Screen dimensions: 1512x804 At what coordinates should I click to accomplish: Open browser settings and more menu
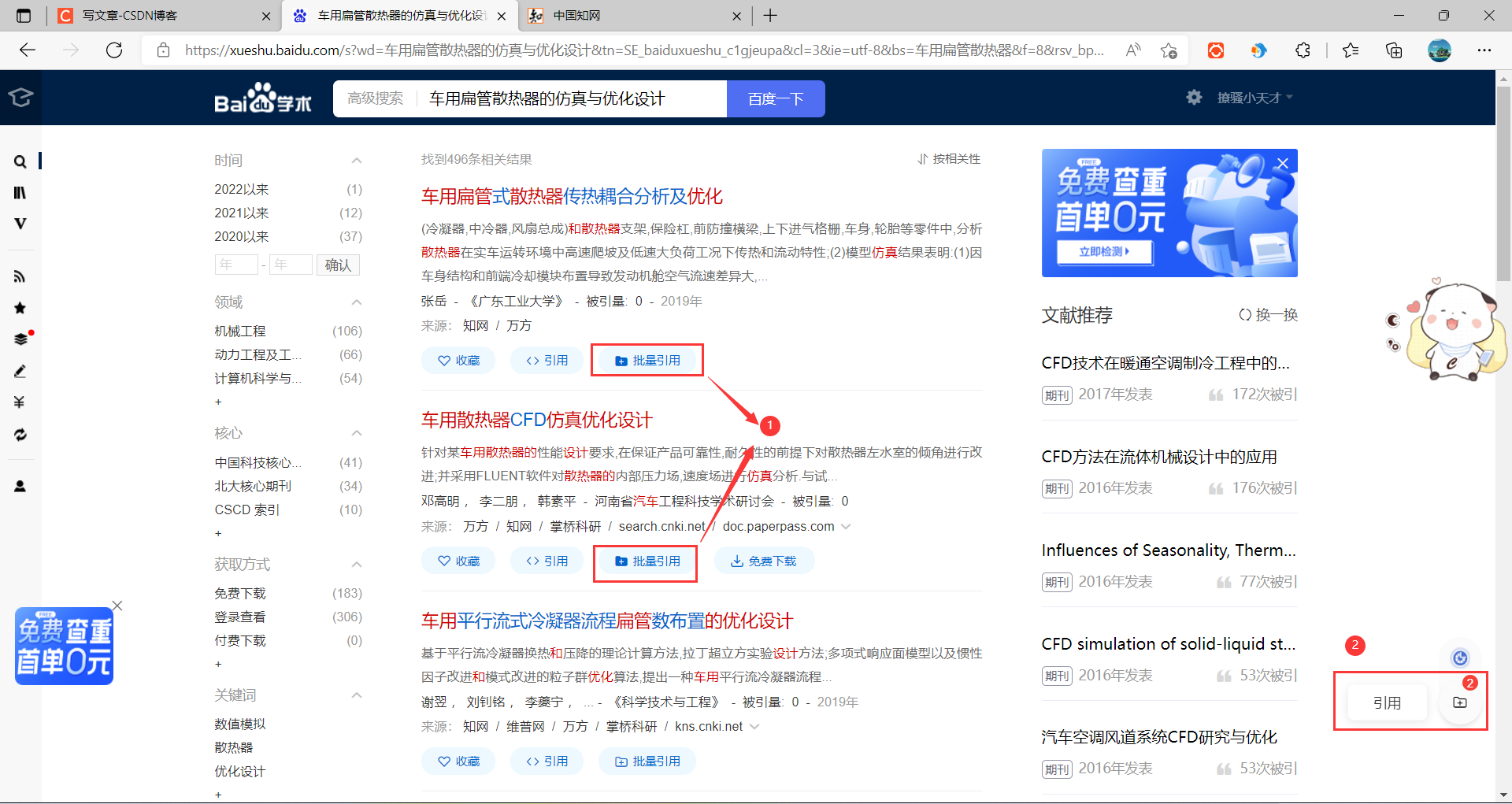coord(1484,50)
